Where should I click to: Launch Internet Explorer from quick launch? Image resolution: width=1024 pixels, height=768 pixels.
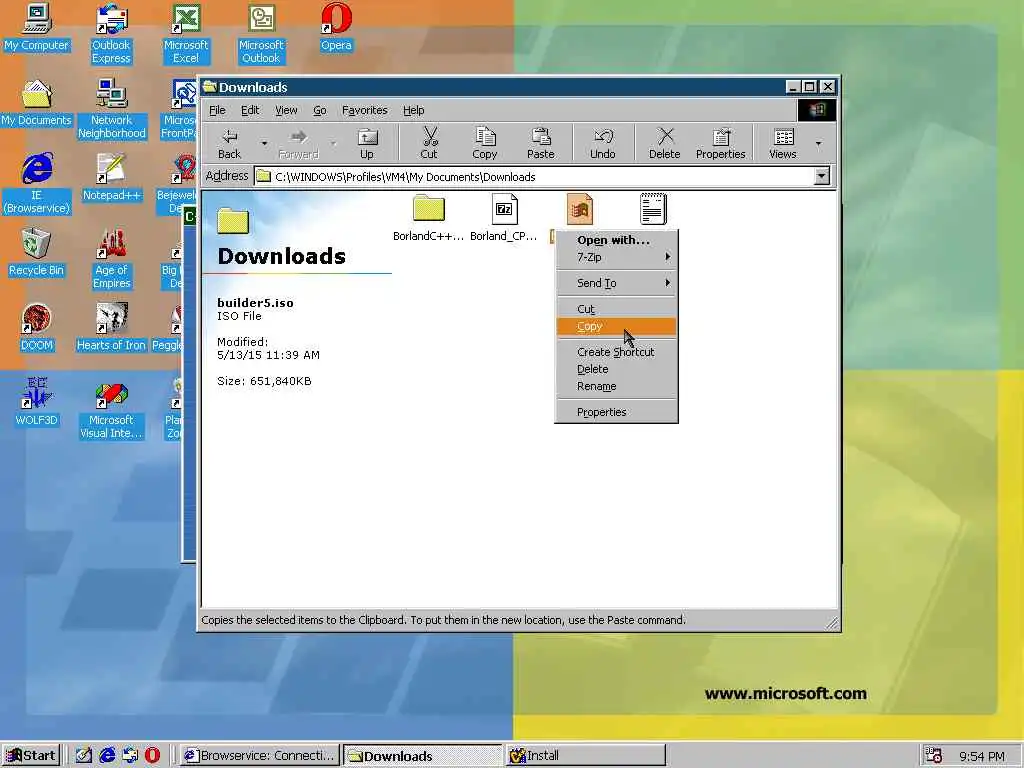tap(107, 756)
